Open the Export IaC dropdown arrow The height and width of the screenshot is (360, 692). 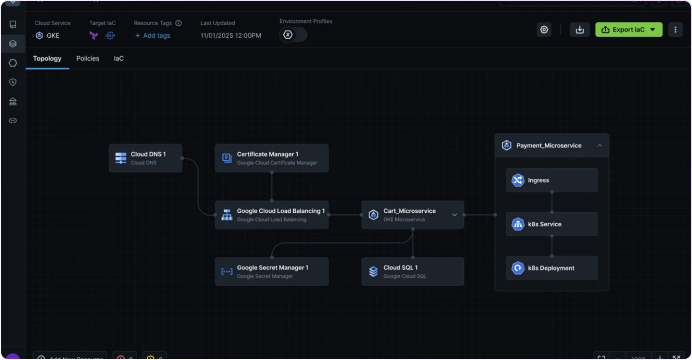(x=653, y=30)
